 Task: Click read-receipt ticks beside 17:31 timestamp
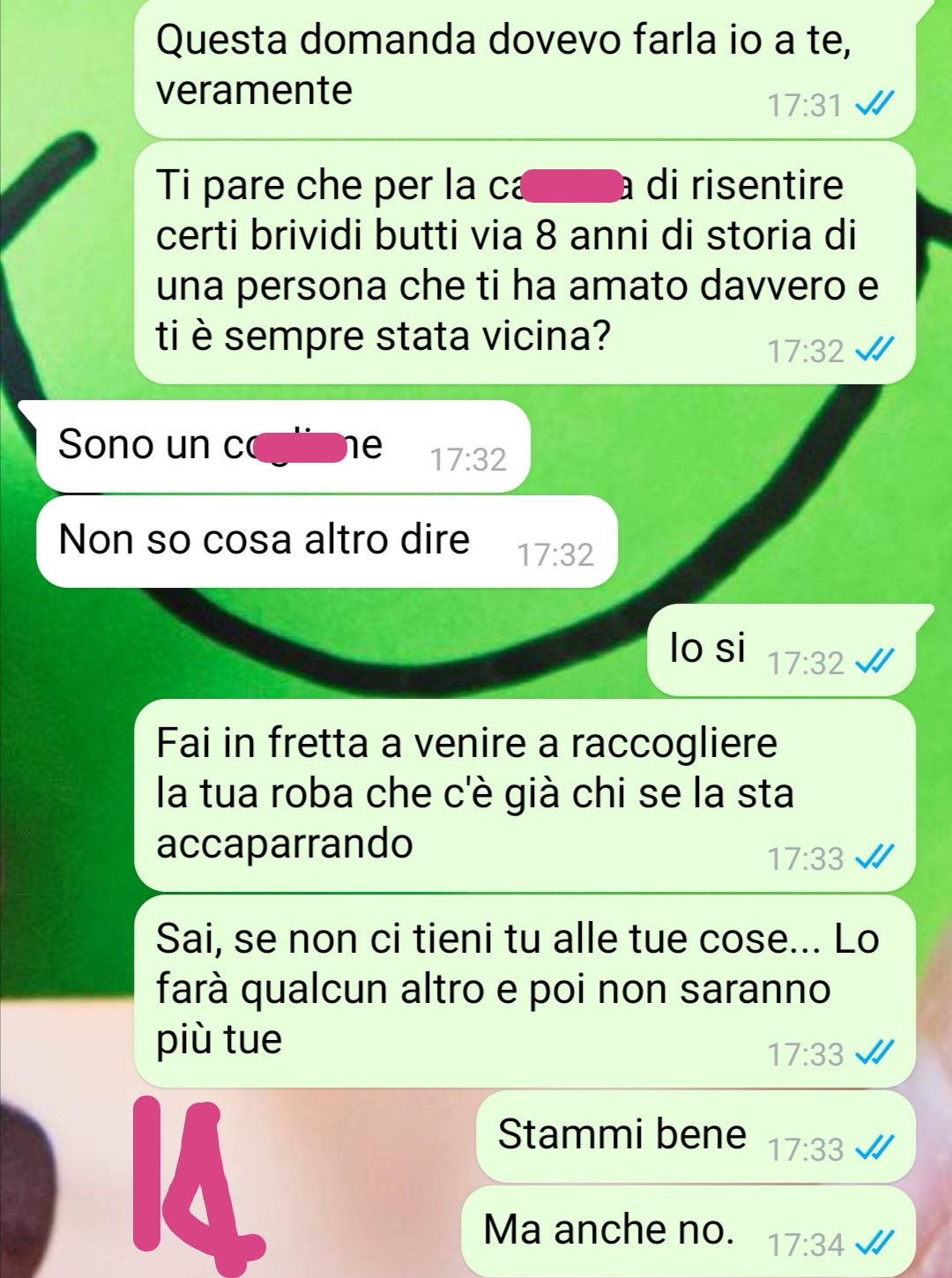click(x=875, y=105)
